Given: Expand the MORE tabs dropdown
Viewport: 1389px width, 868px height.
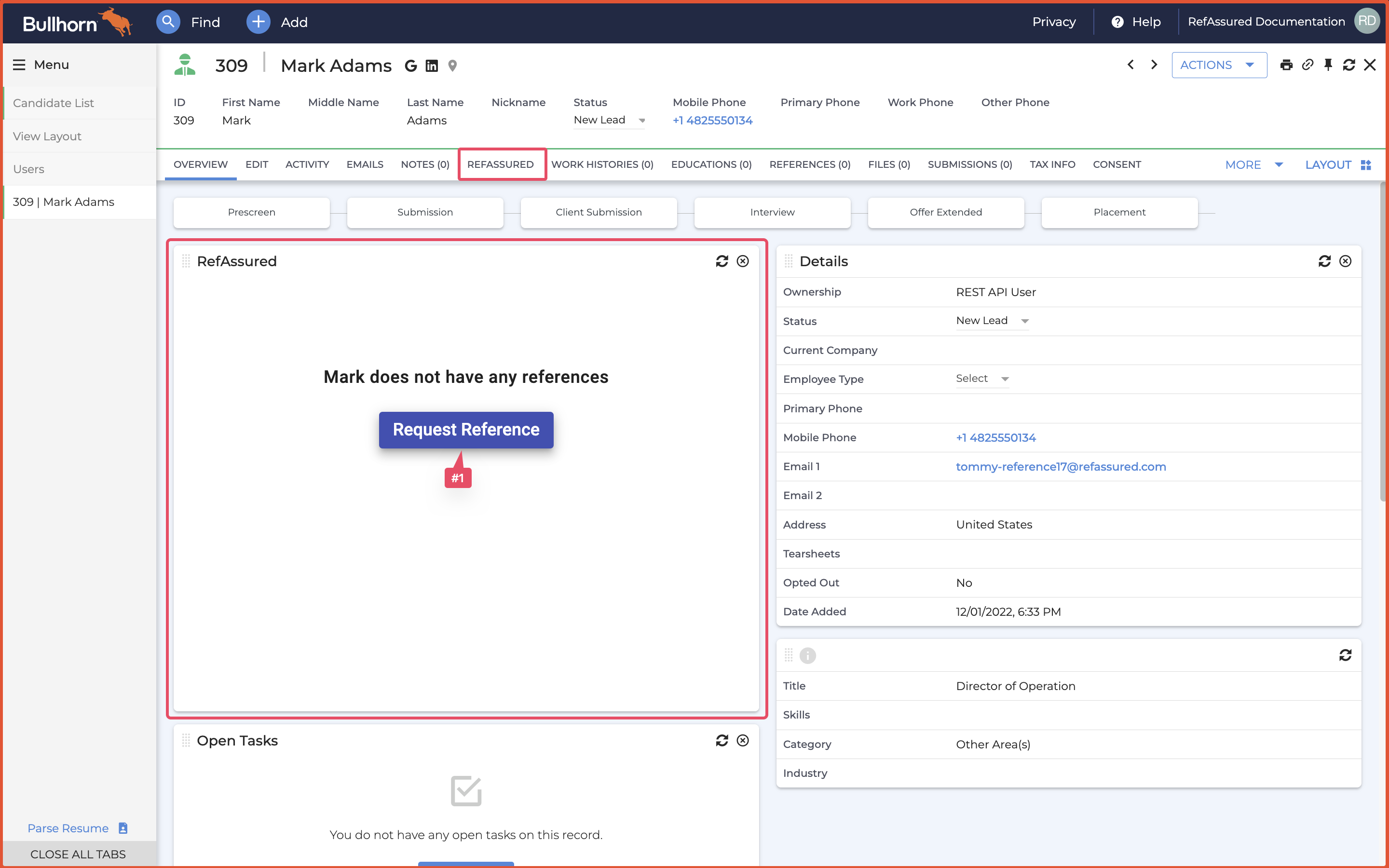Looking at the screenshot, I should pos(1253,165).
